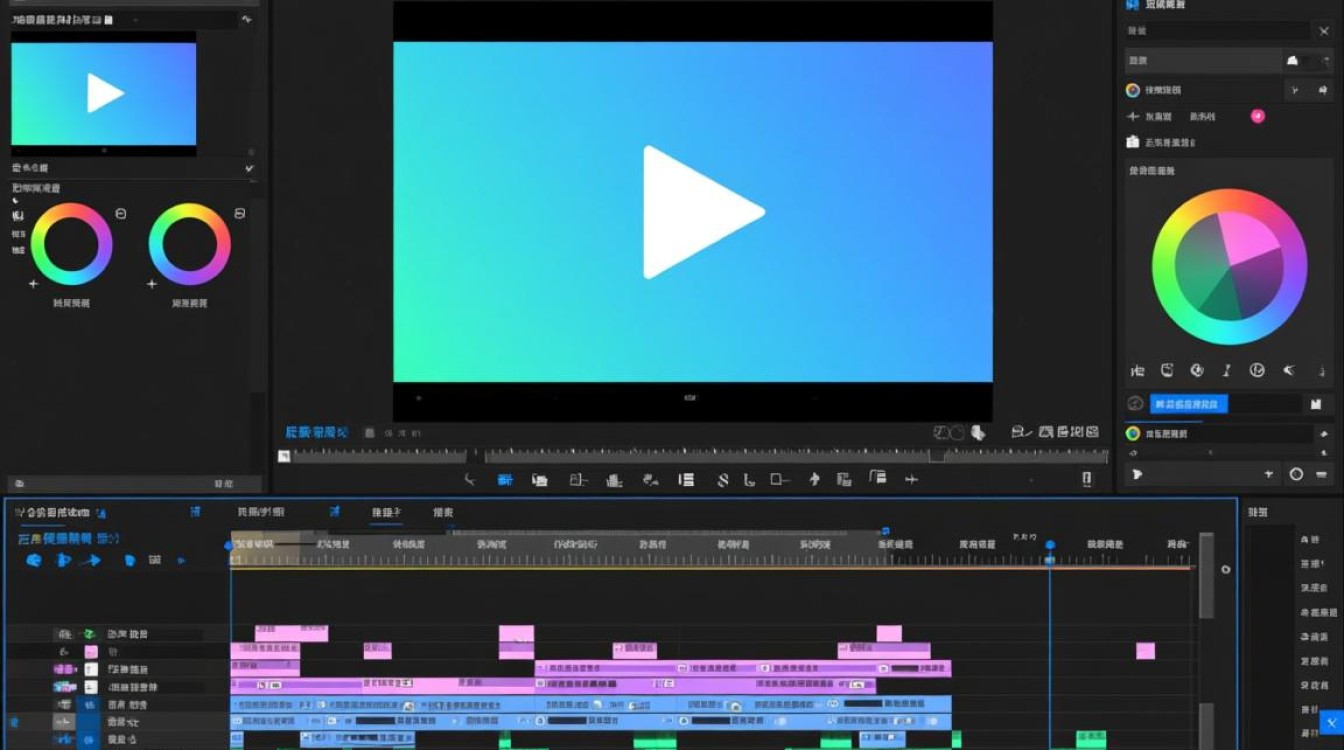
Task: Collapse the chevron below the small preview thumbnail
Action: click(249, 168)
